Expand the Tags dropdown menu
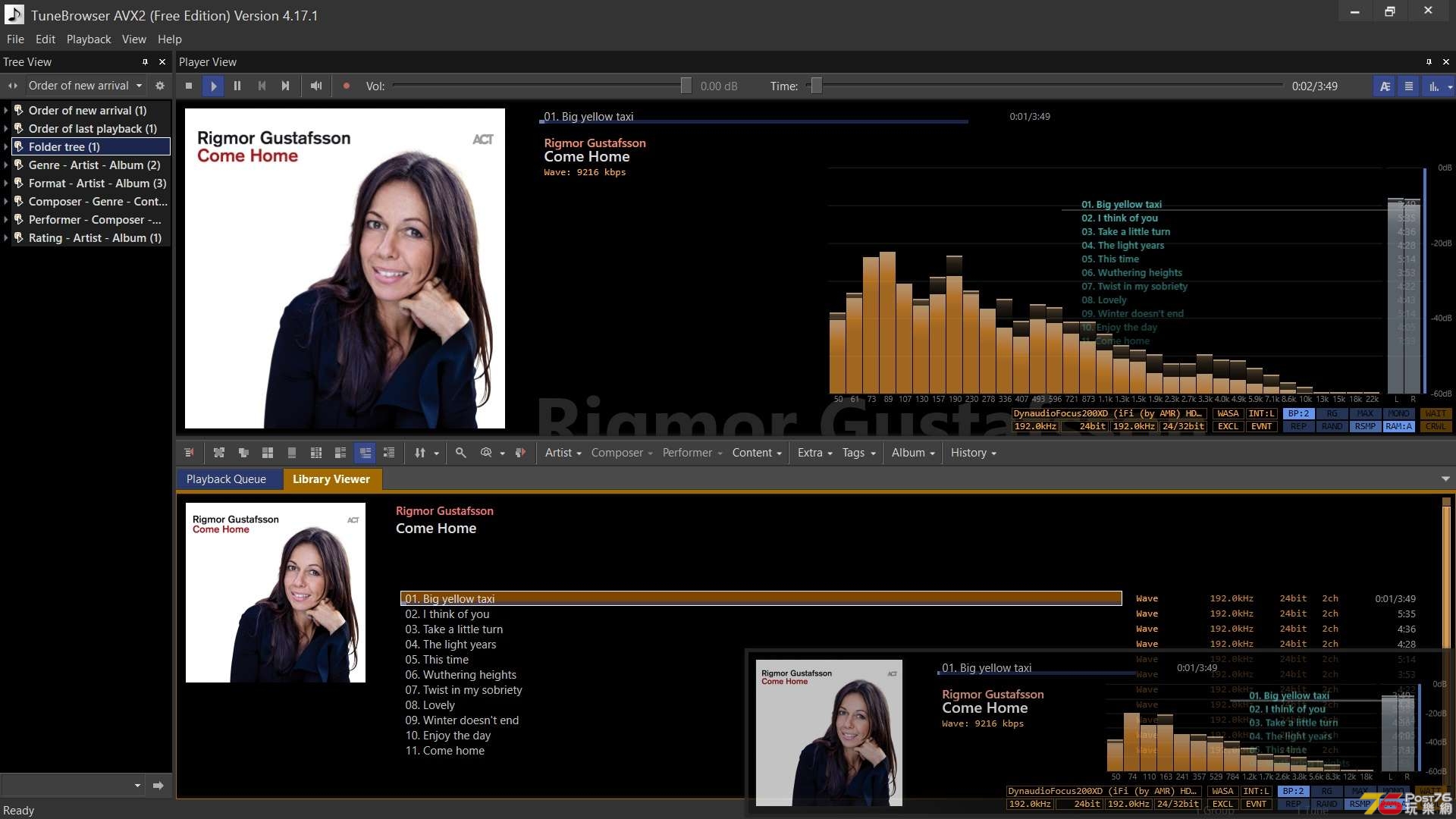Image resolution: width=1456 pixels, height=819 pixels. click(856, 452)
